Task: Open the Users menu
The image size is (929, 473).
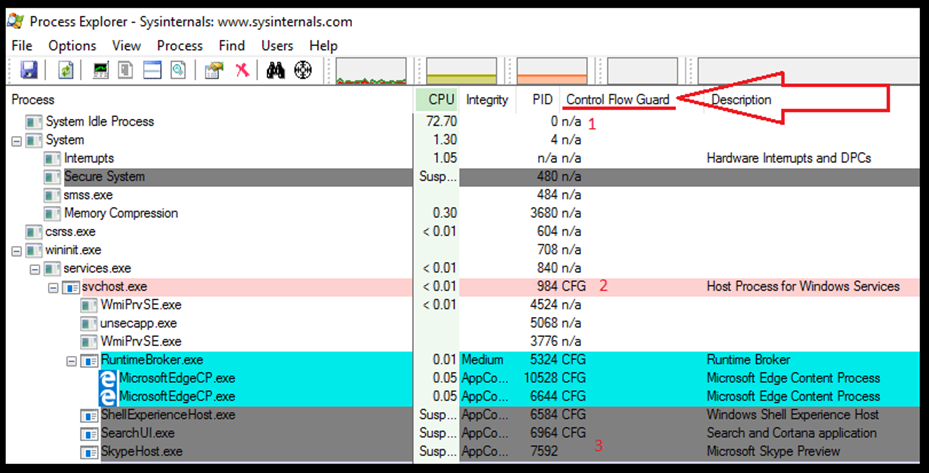Action: tap(277, 46)
